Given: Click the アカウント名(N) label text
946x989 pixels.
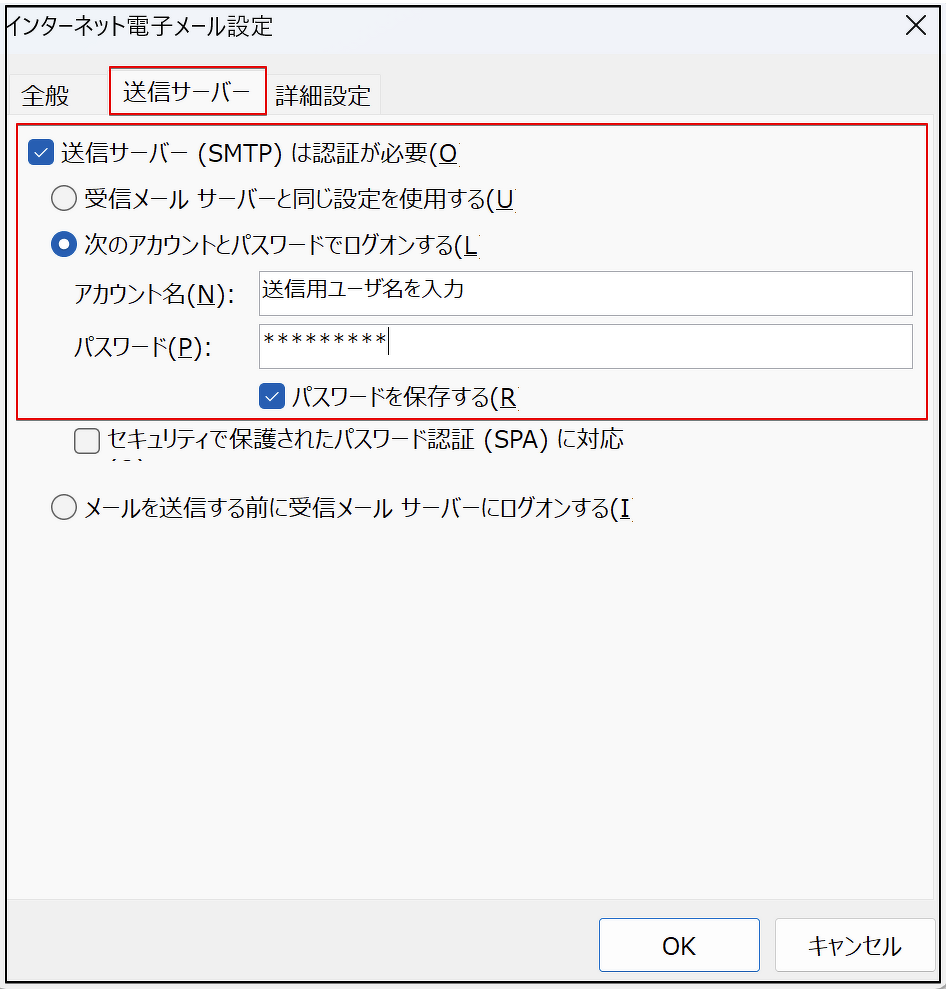Looking at the screenshot, I should pos(153,294).
